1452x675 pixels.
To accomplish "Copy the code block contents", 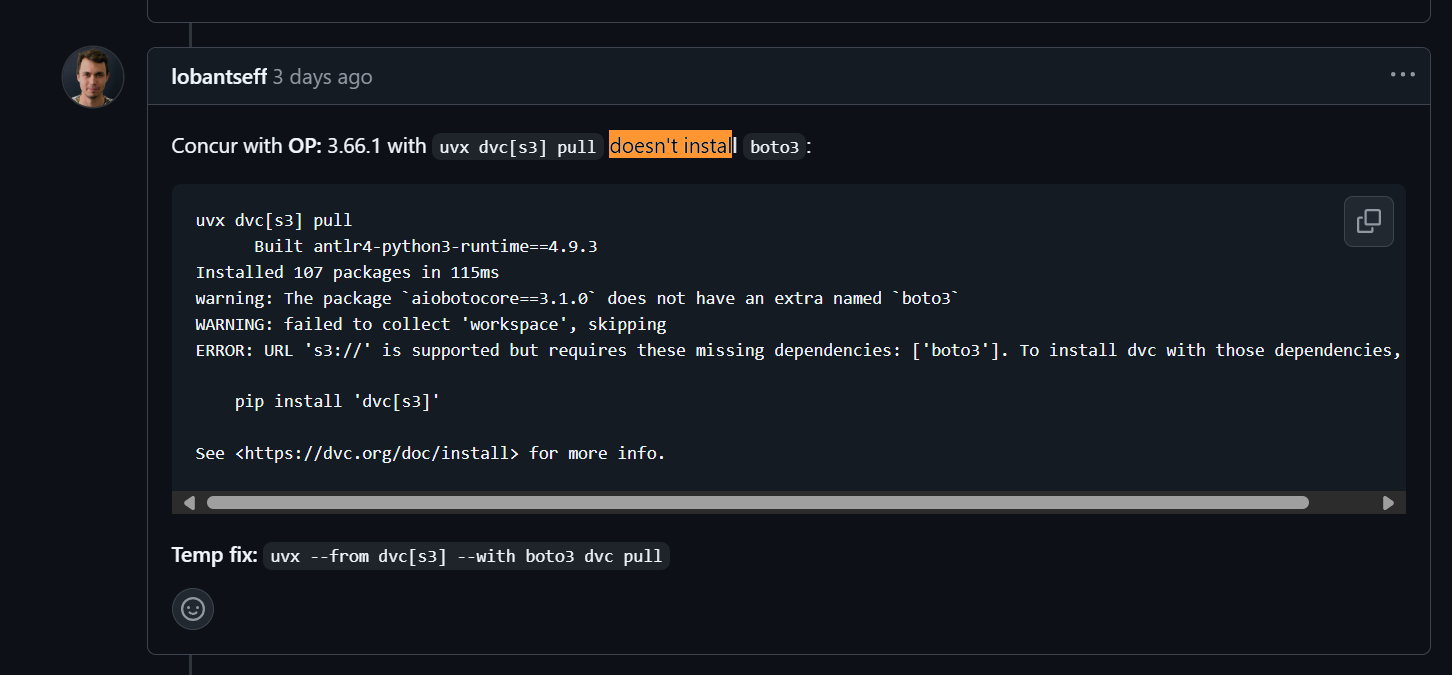I will click(x=1368, y=221).
